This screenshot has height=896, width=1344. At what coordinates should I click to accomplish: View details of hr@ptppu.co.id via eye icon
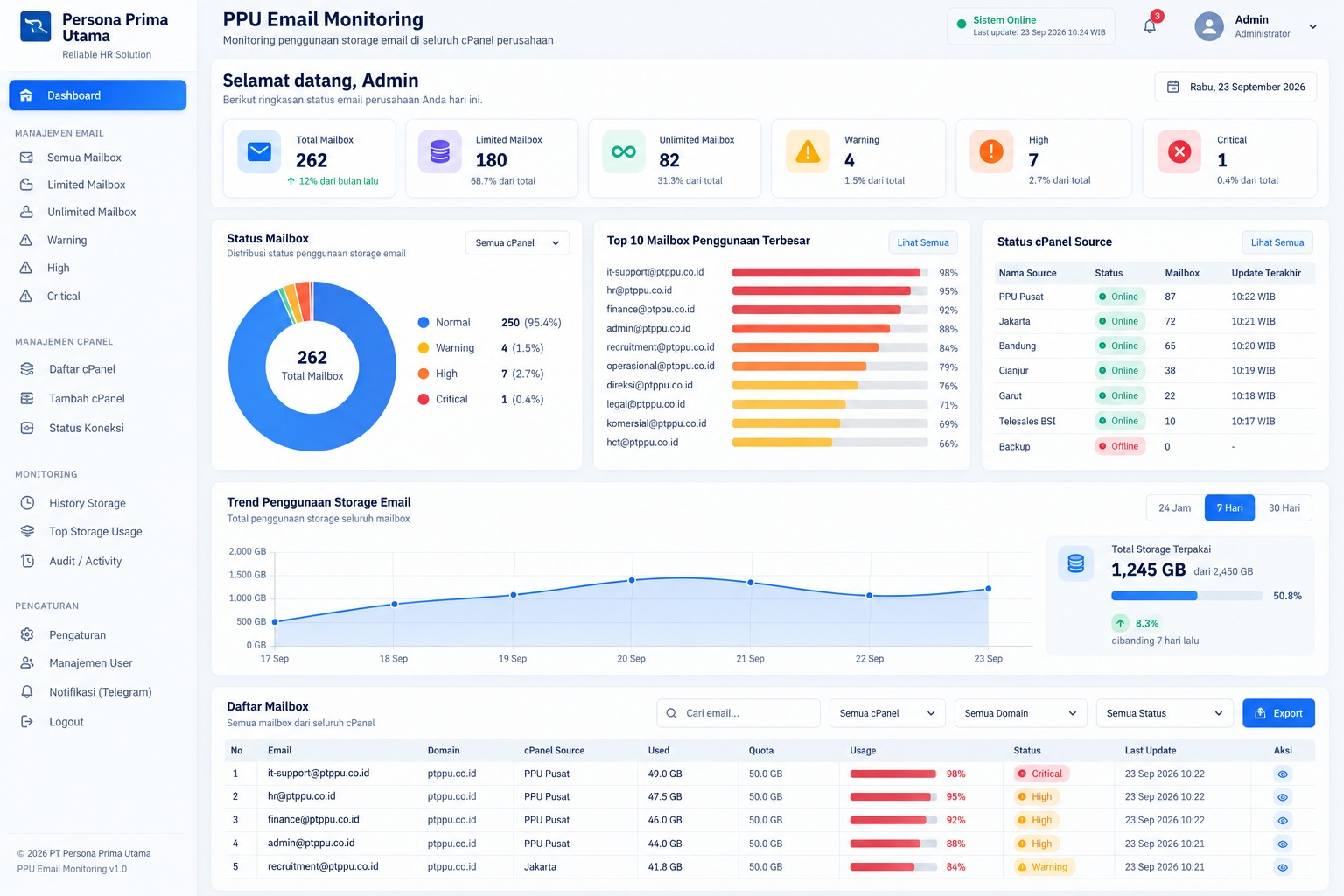(1283, 797)
